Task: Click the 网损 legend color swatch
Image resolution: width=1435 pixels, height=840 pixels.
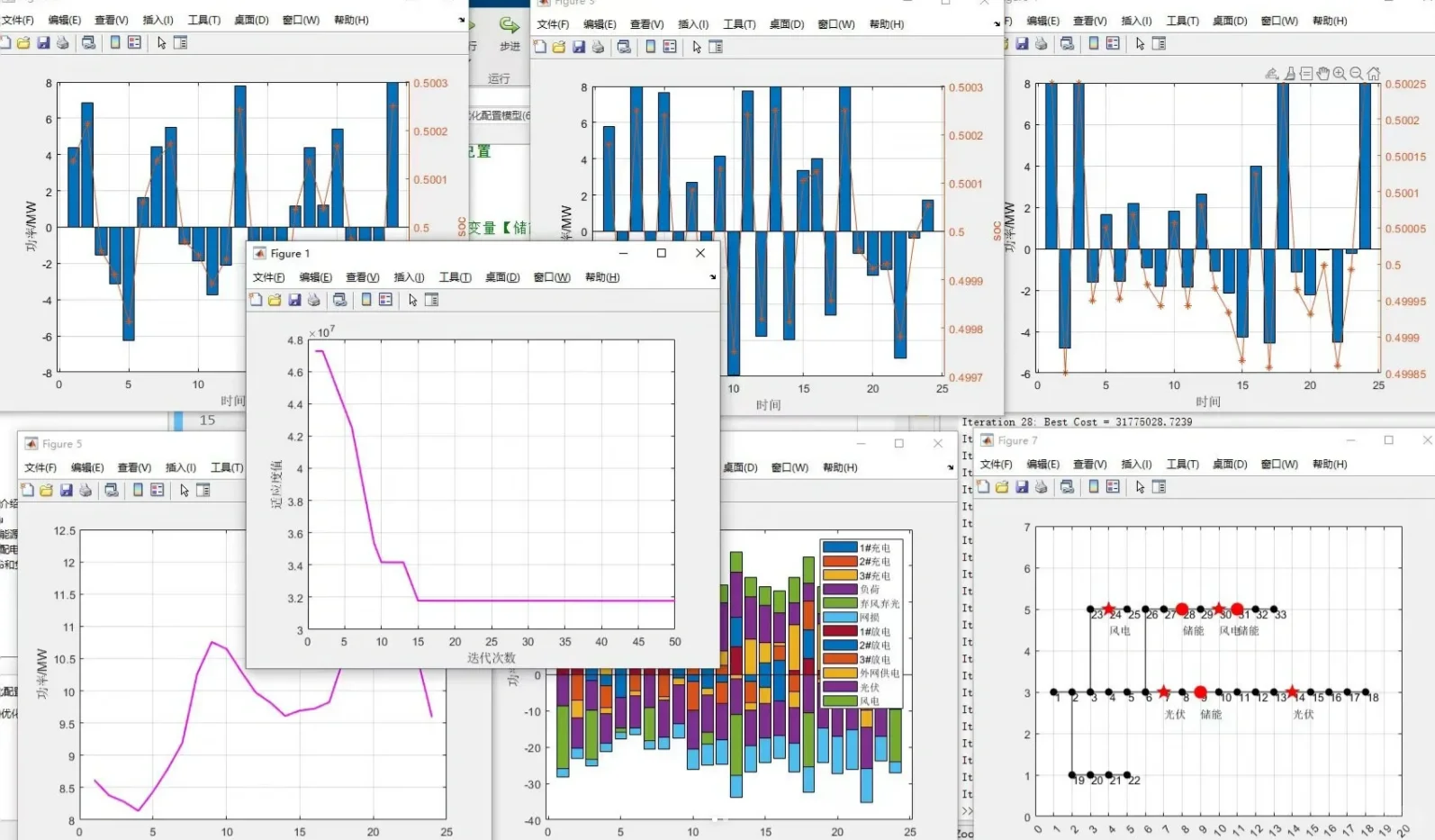Action: [x=840, y=618]
